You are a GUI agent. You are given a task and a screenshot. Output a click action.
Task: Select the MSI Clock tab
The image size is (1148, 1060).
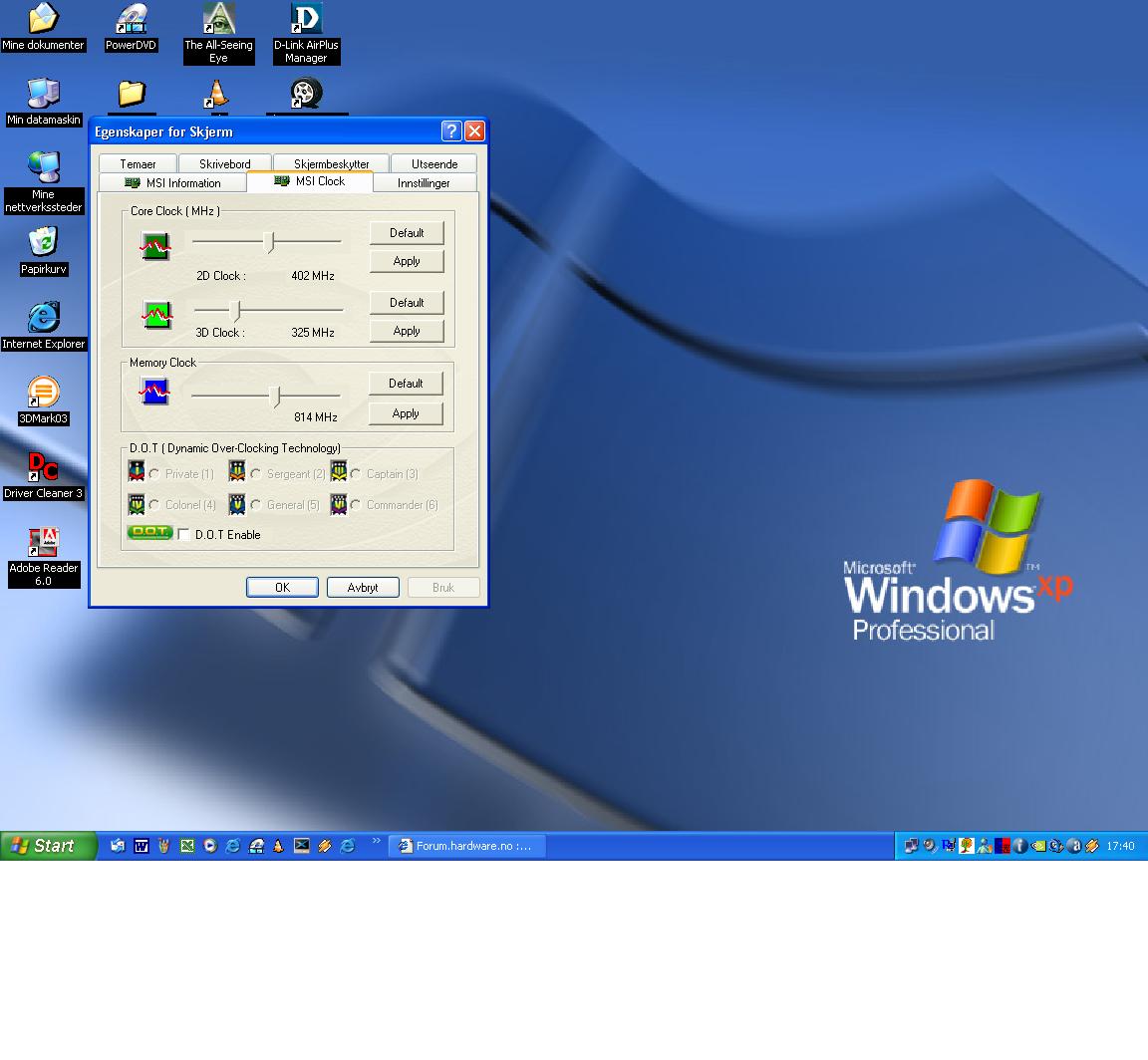point(310,180)
